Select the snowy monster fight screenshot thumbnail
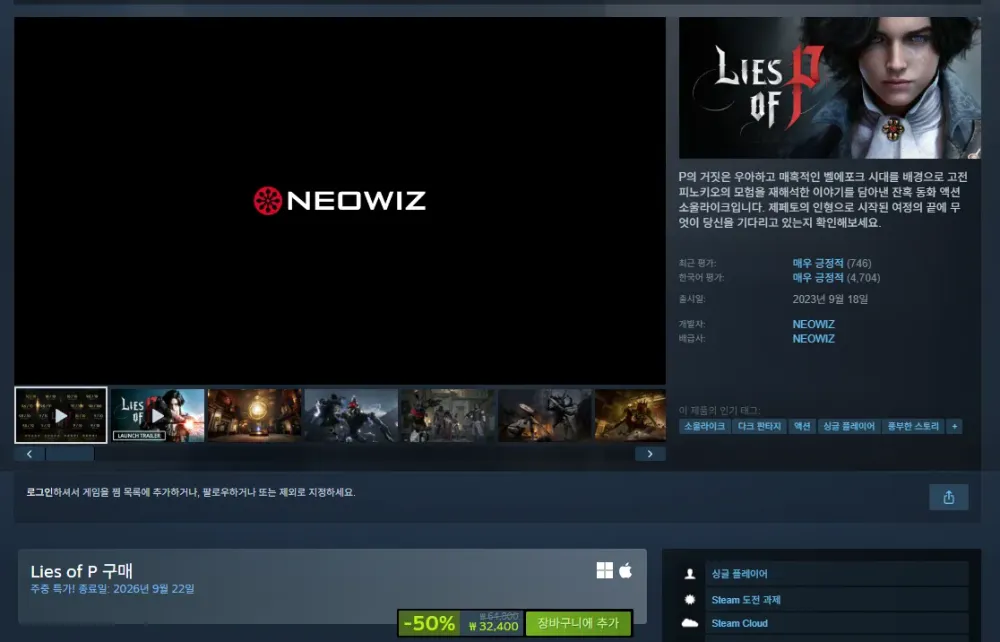 (351, 415)
